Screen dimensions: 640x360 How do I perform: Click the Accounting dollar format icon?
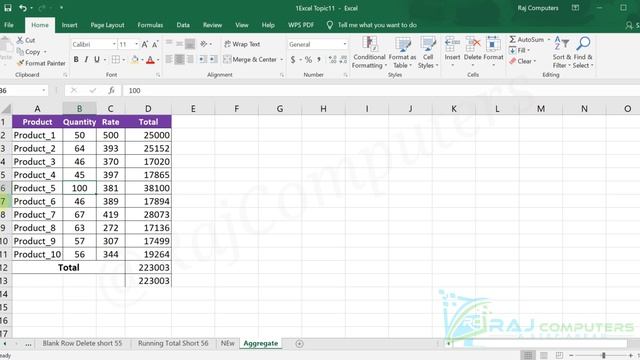pos(293,60)
